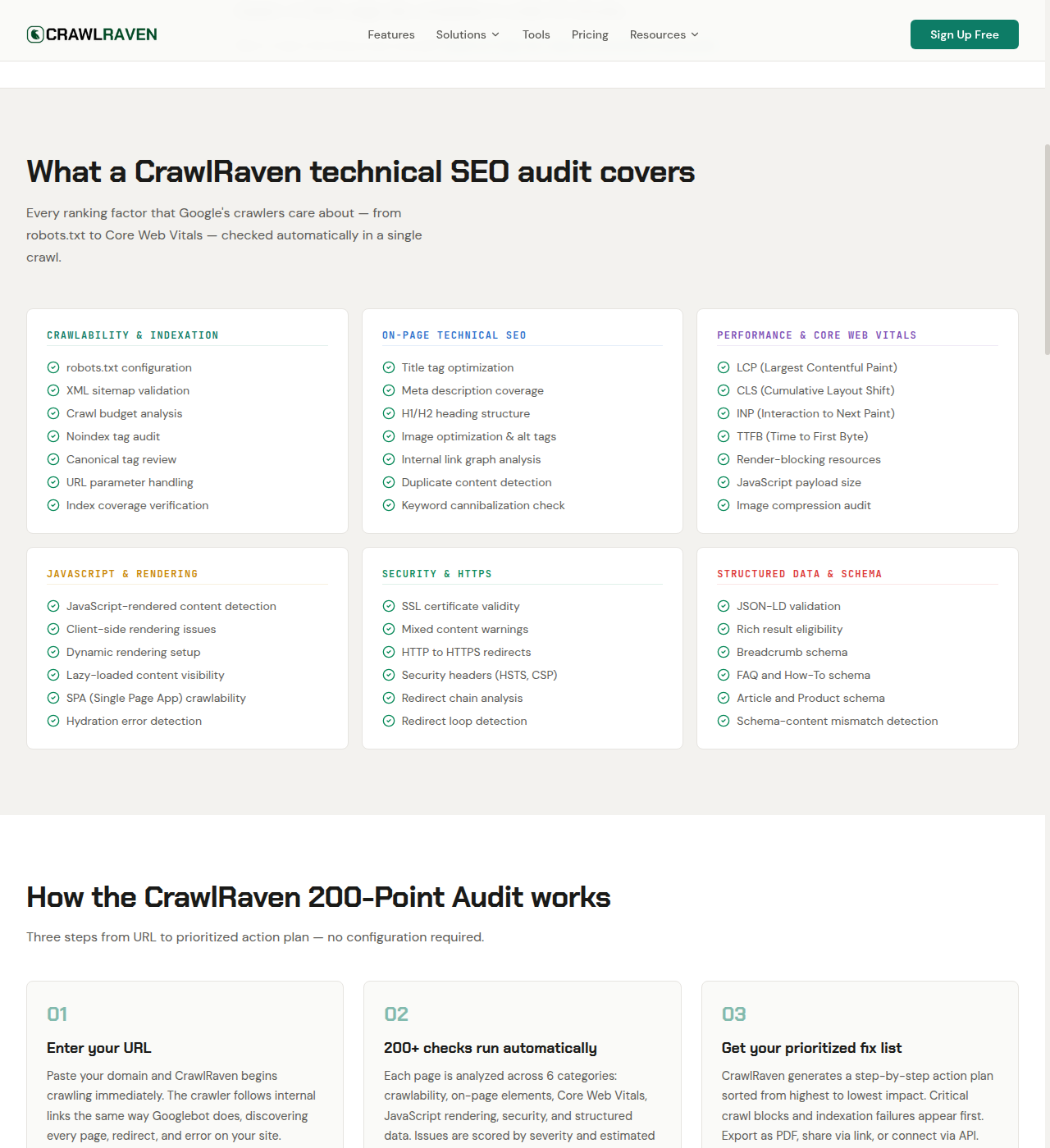1050x1148 pixels.
Task: Open the Features nav link
Action: tap(391, 34)
